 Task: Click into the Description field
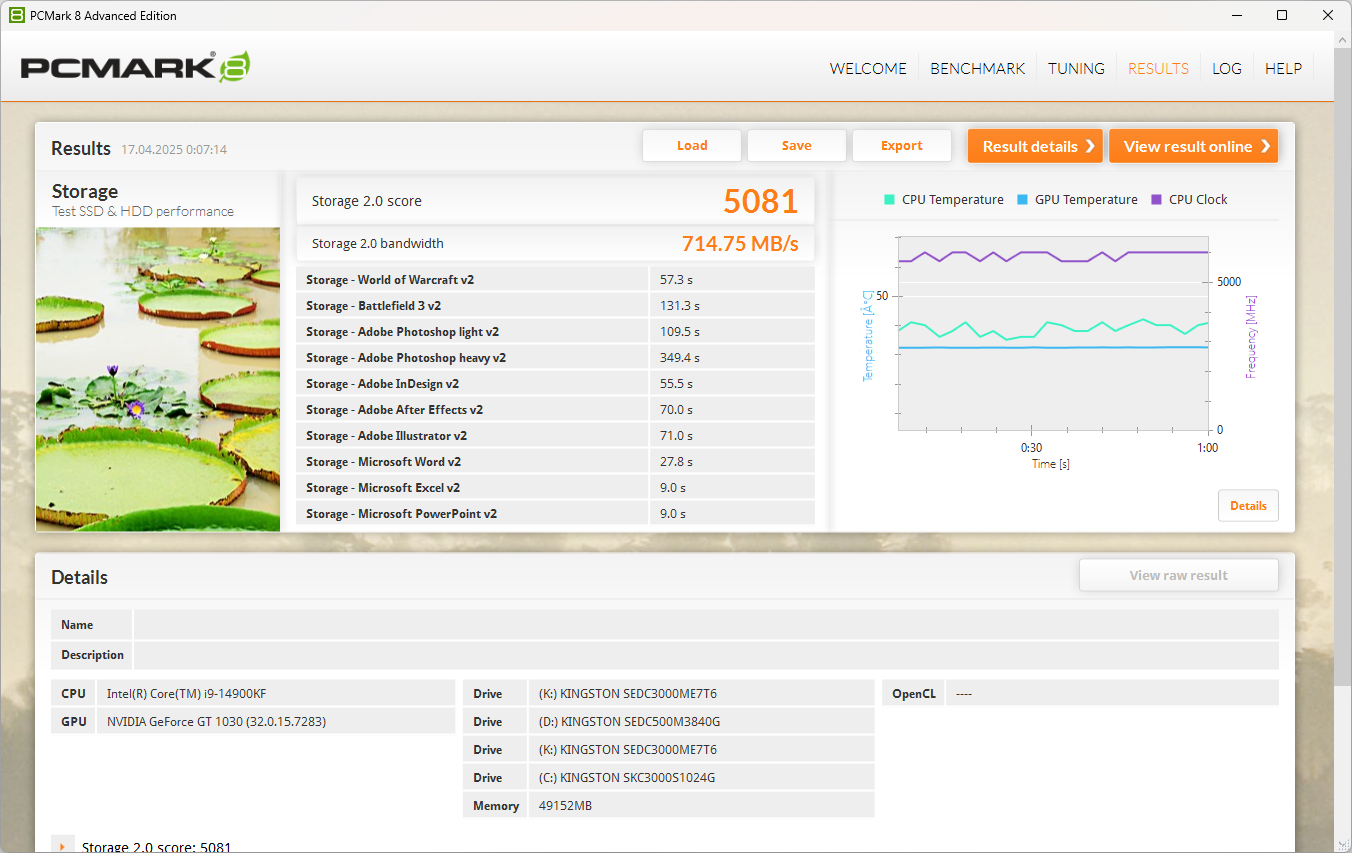(x=706, y=655)
